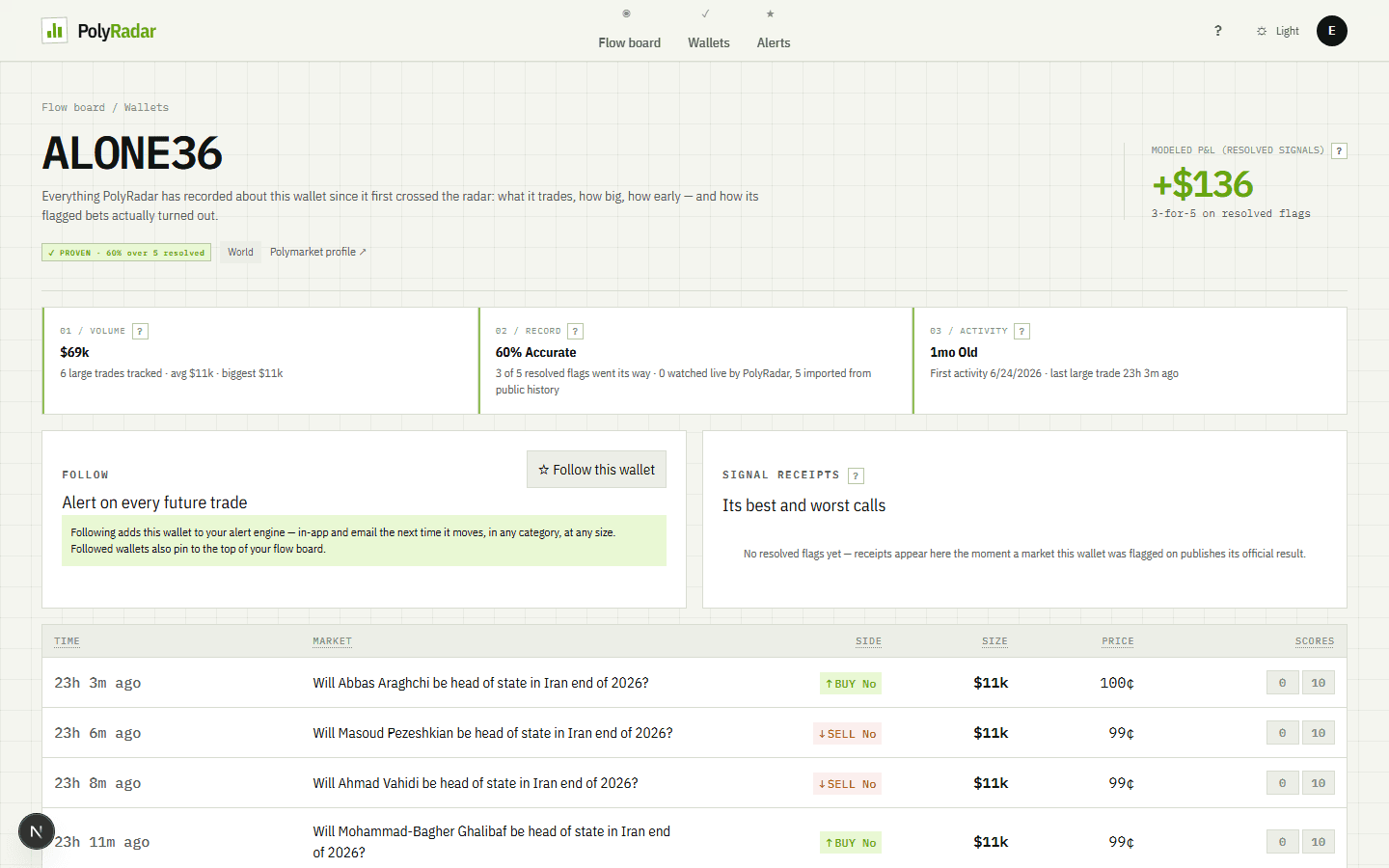Open the Polymarket profile external link
This screenshot has width=1389, height=868.
click(318, 252)
